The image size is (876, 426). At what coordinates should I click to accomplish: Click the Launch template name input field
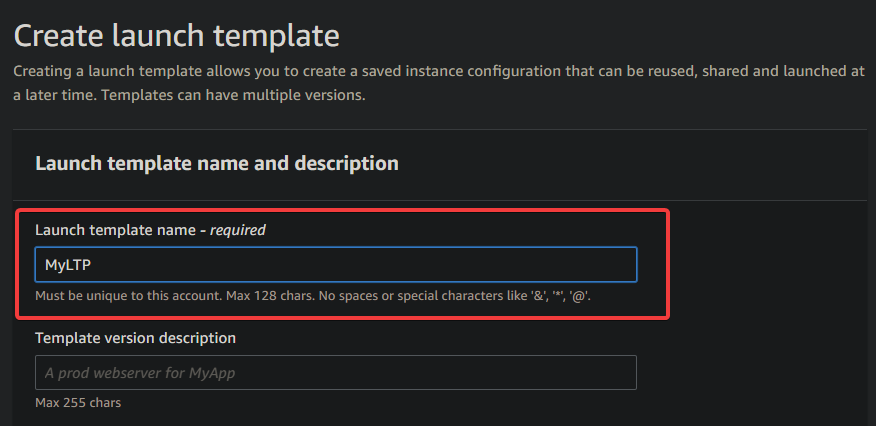[336, 265]
